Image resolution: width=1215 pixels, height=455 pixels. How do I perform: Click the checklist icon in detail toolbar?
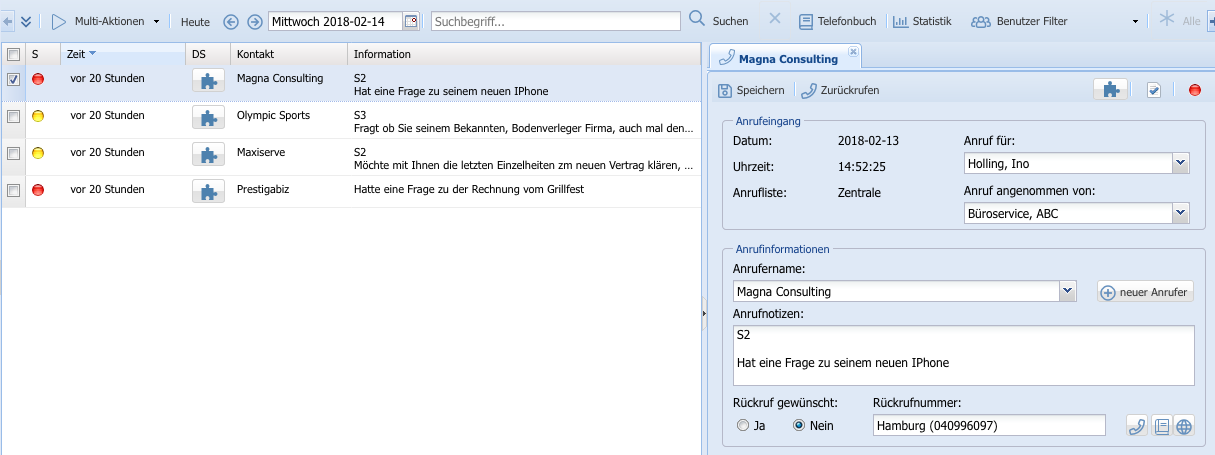point(1153,90)
